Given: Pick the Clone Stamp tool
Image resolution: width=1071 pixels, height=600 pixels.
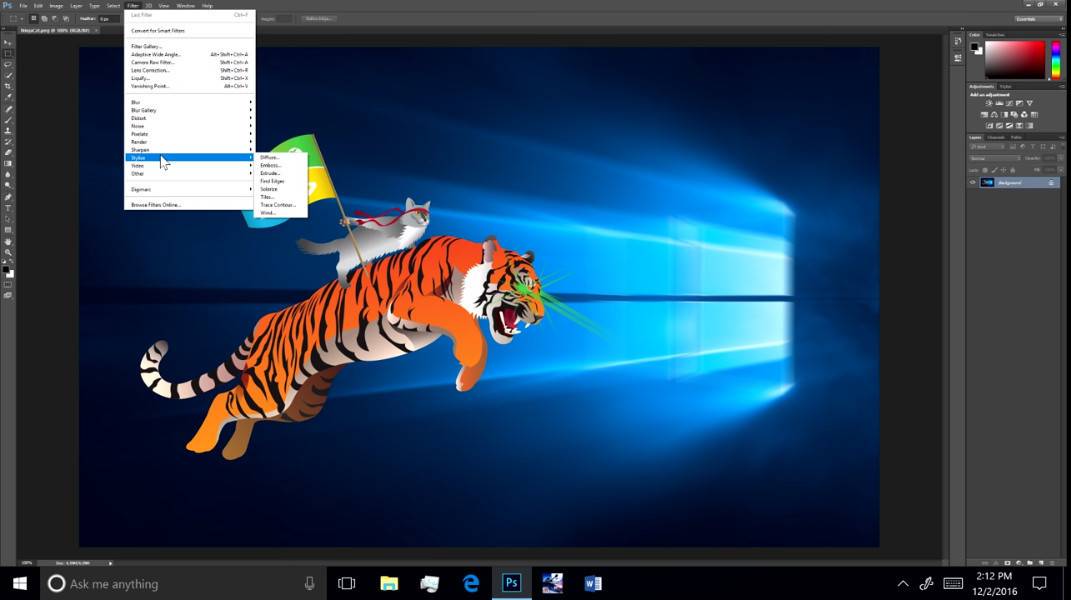Looking at the screenshot, I should [8, 131].
